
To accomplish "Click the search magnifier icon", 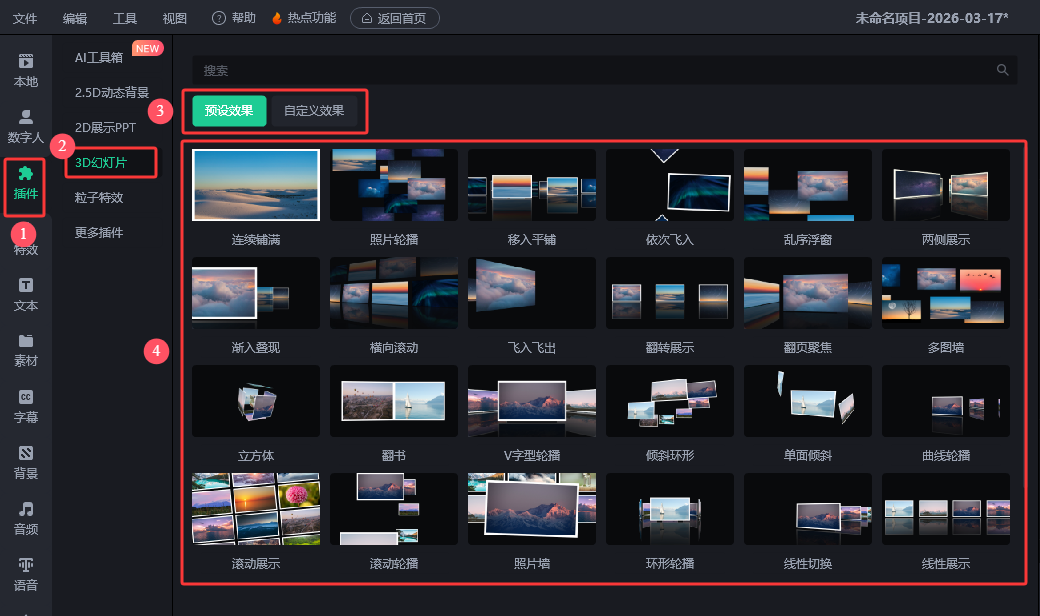I will [1002, 70].
